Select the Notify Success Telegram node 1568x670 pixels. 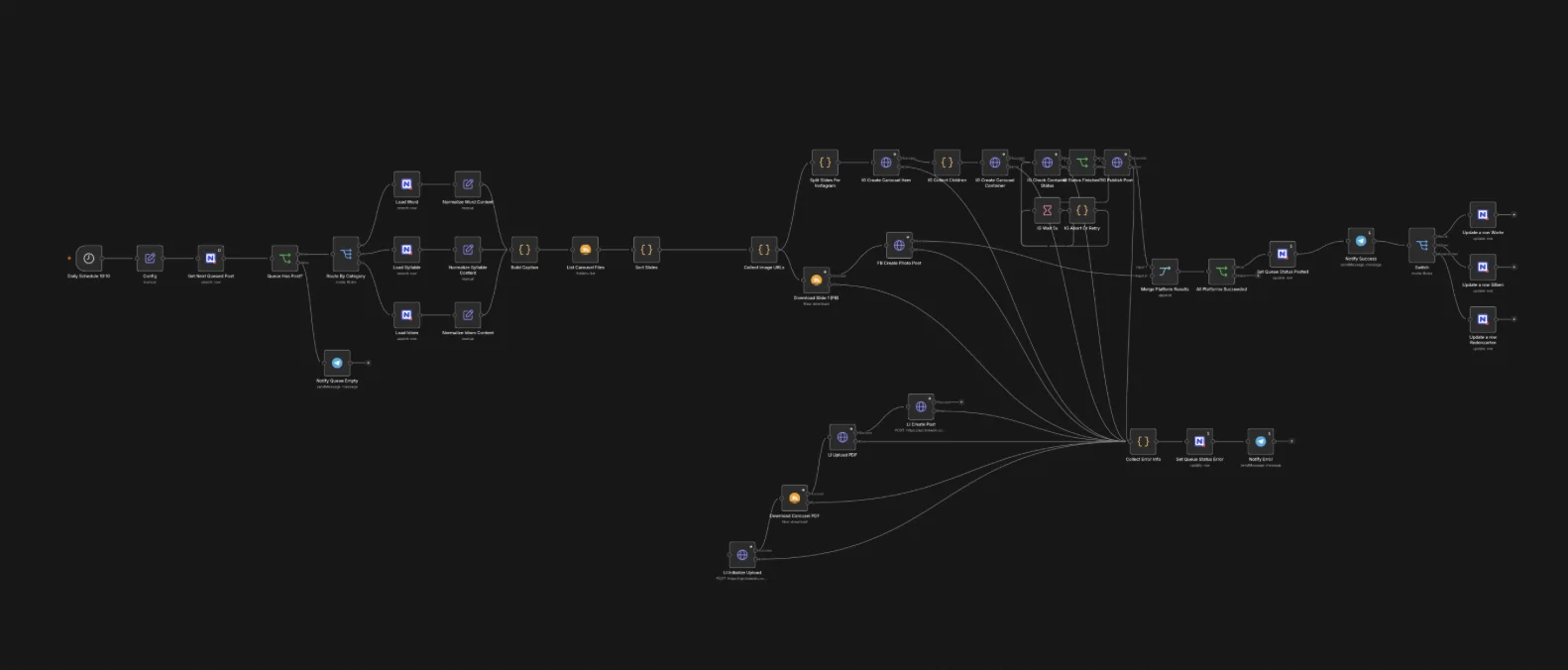1361,241
